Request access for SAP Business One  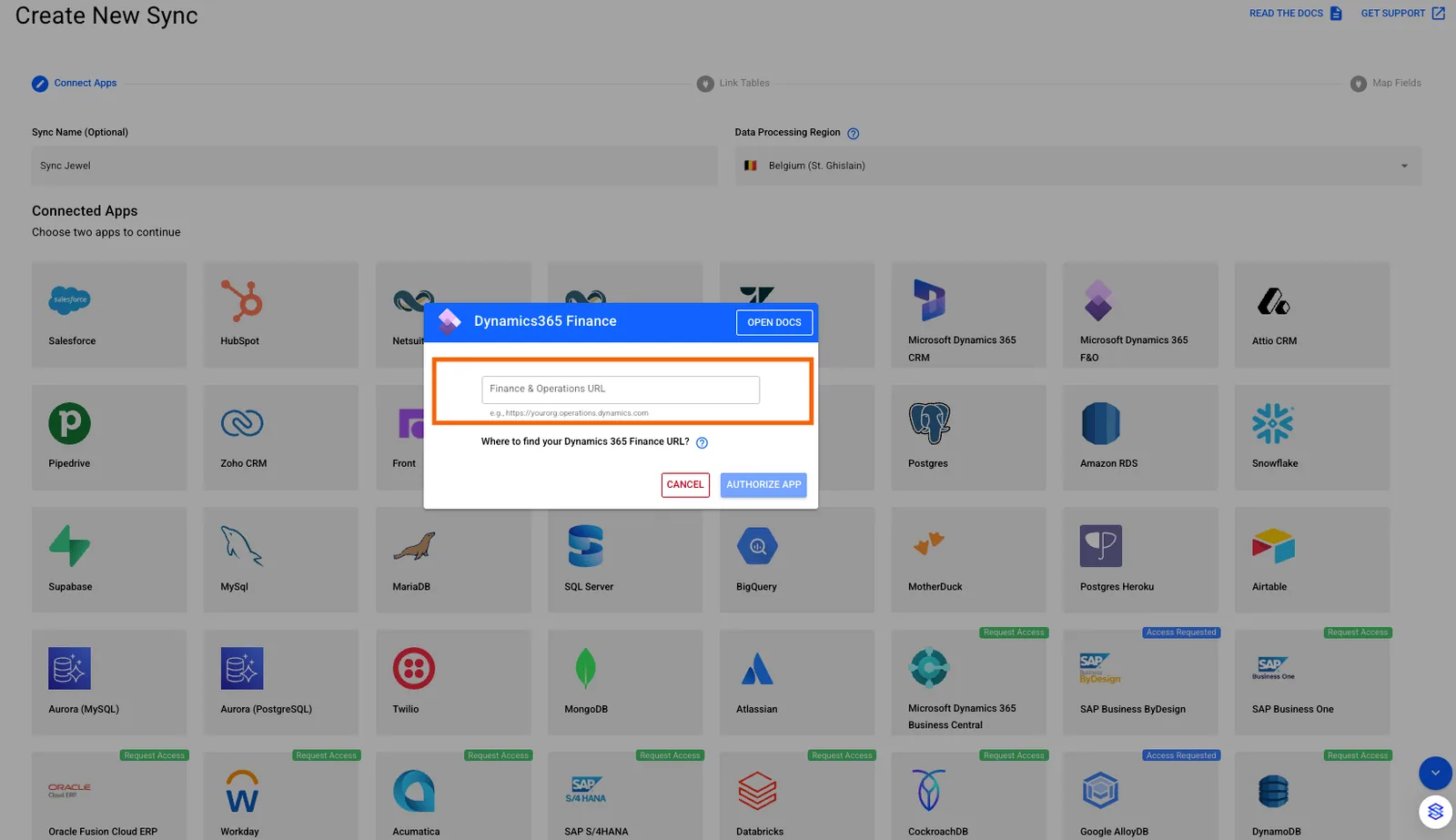(x=1358, y=633)
